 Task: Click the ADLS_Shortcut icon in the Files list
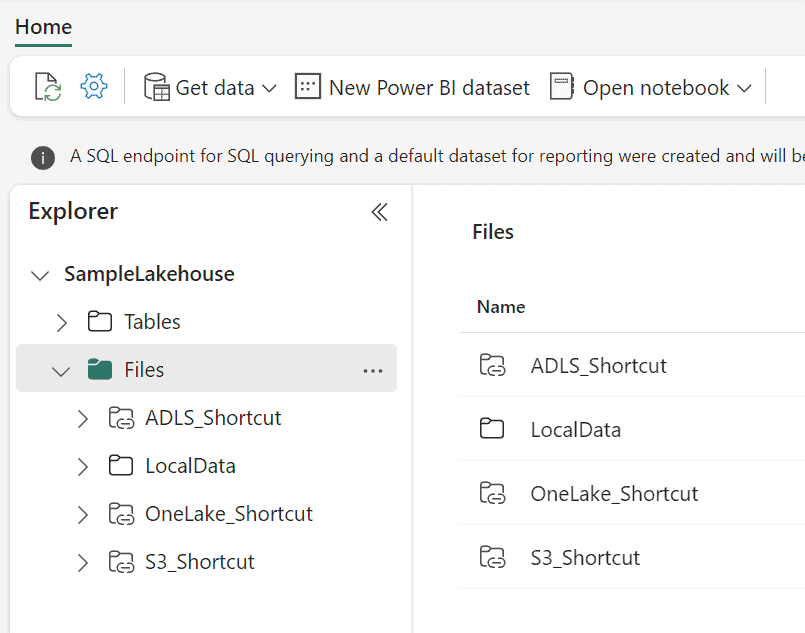pos(492,366)
